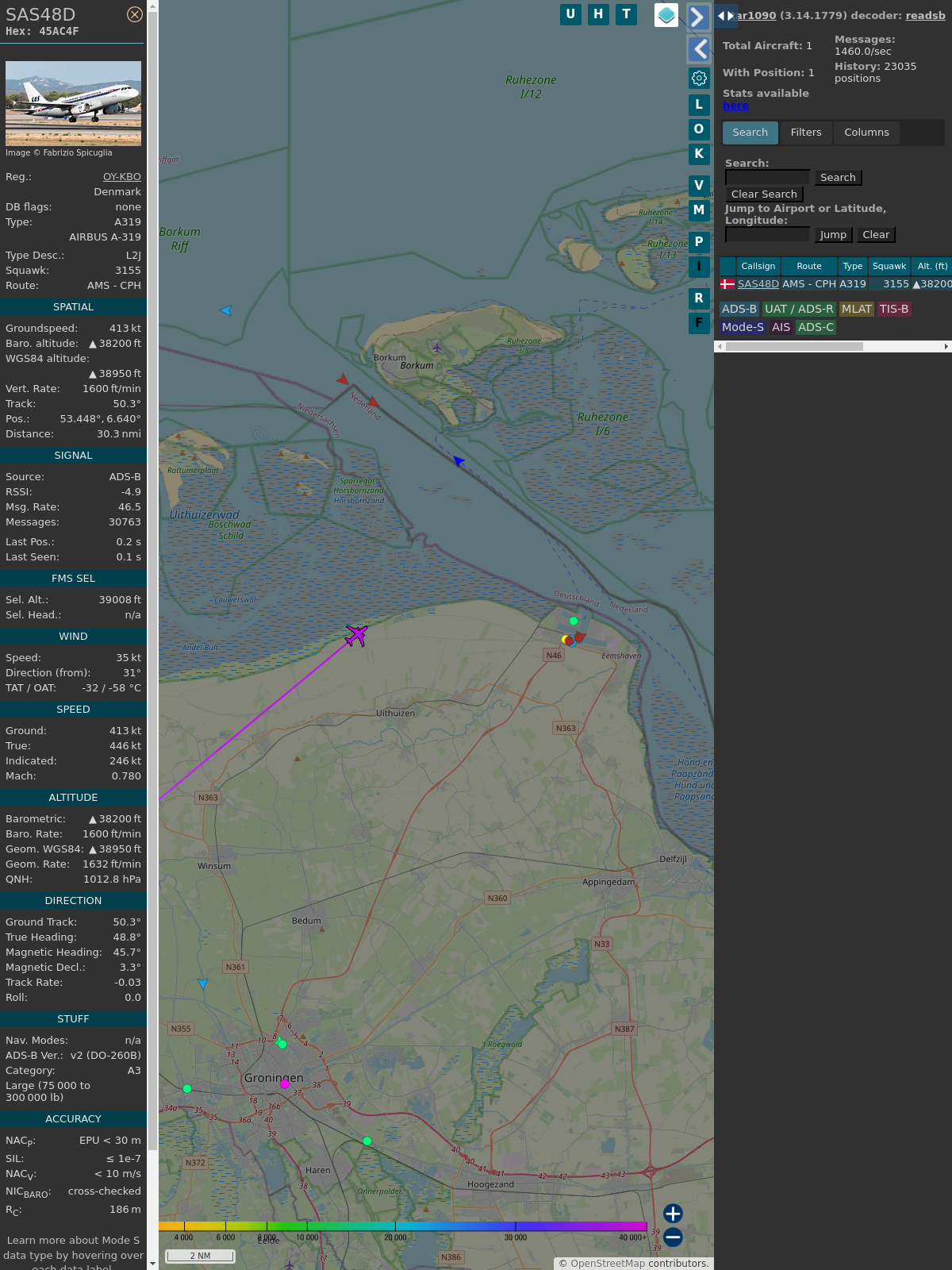Screen dimensions: 952x1270
Task: Click the M map button
Action: coord(699,210)
